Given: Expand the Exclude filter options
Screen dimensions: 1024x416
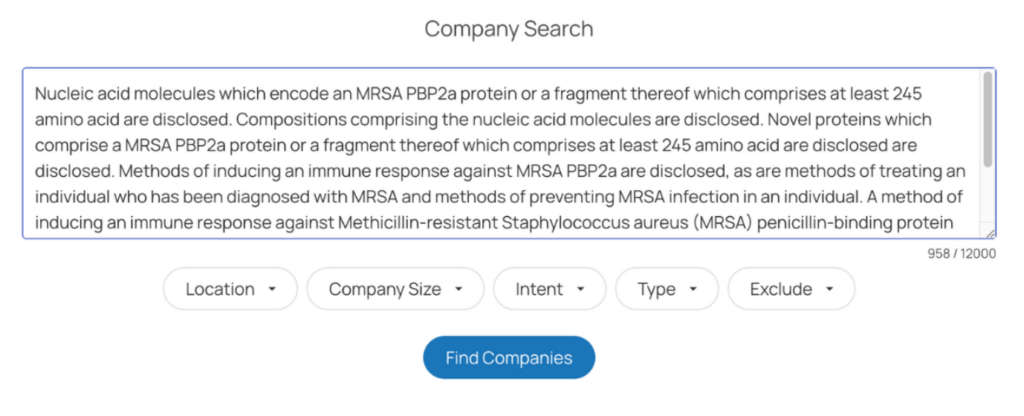Looking at the screenshot, I should point(791,289).
